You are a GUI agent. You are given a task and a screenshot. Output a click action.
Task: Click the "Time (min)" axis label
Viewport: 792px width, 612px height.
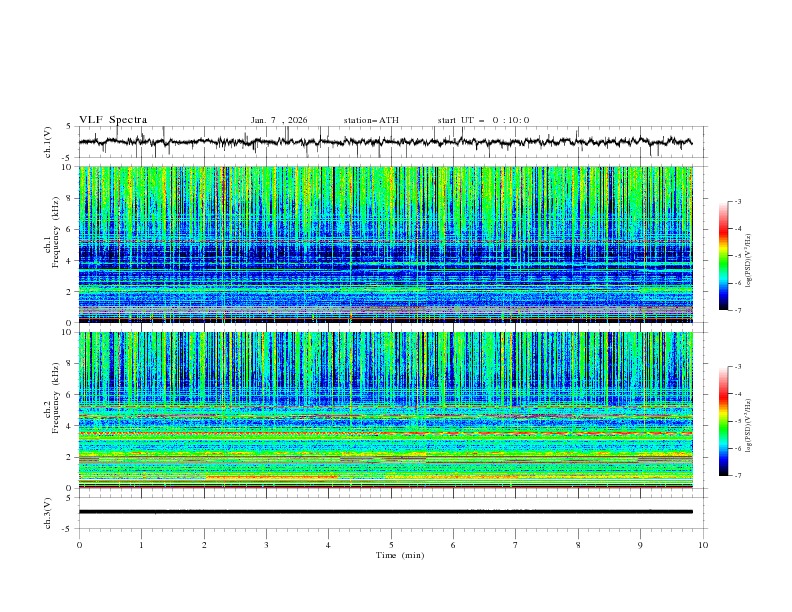pos(400,555)
